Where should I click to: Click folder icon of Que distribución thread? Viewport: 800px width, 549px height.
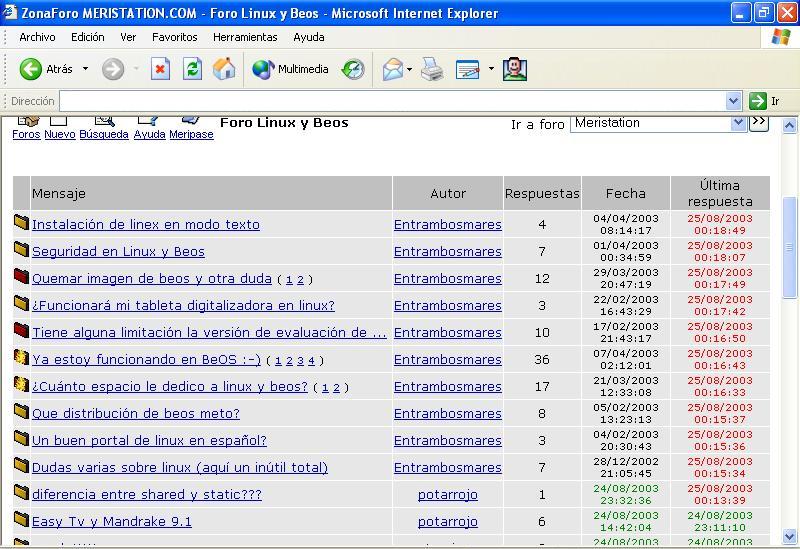click(21, 411)
